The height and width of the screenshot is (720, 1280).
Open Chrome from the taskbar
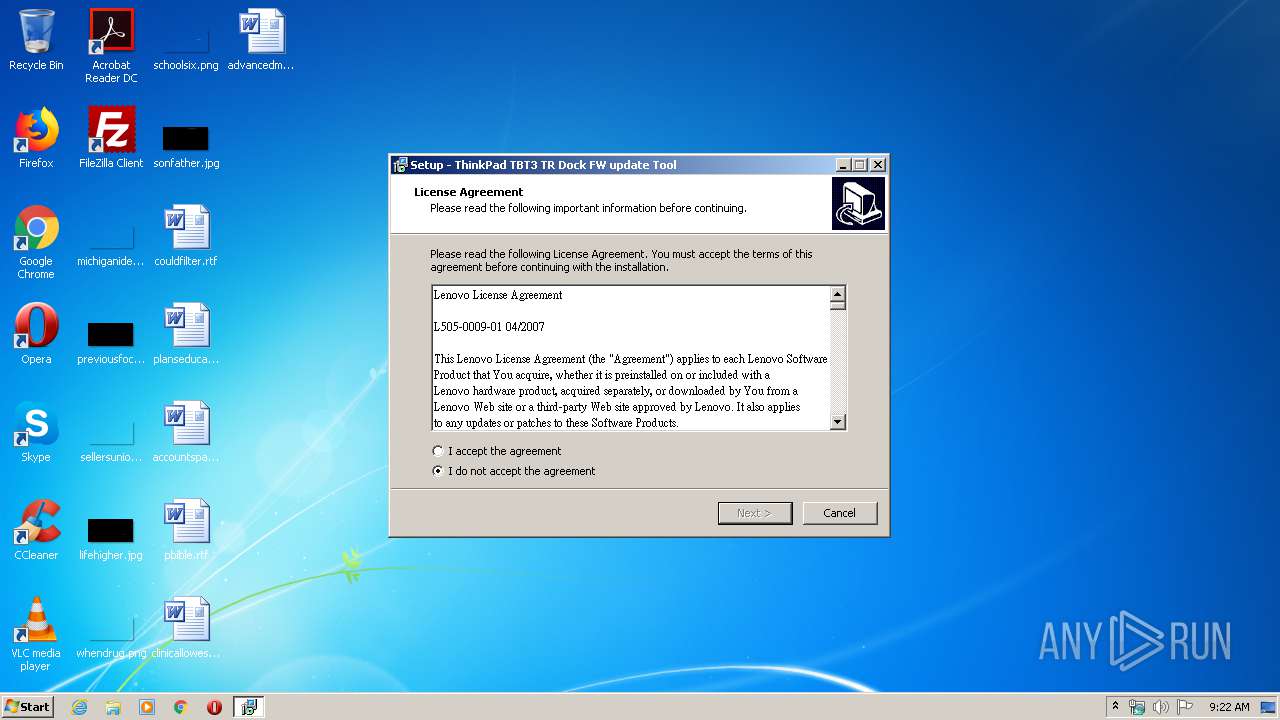[x=181, y=707]
